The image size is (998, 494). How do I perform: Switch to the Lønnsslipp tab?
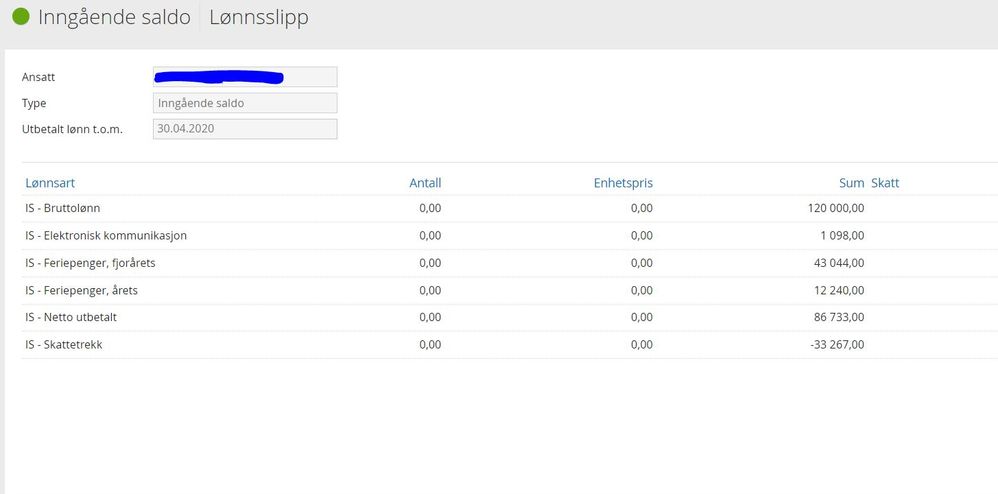[258, 18]
